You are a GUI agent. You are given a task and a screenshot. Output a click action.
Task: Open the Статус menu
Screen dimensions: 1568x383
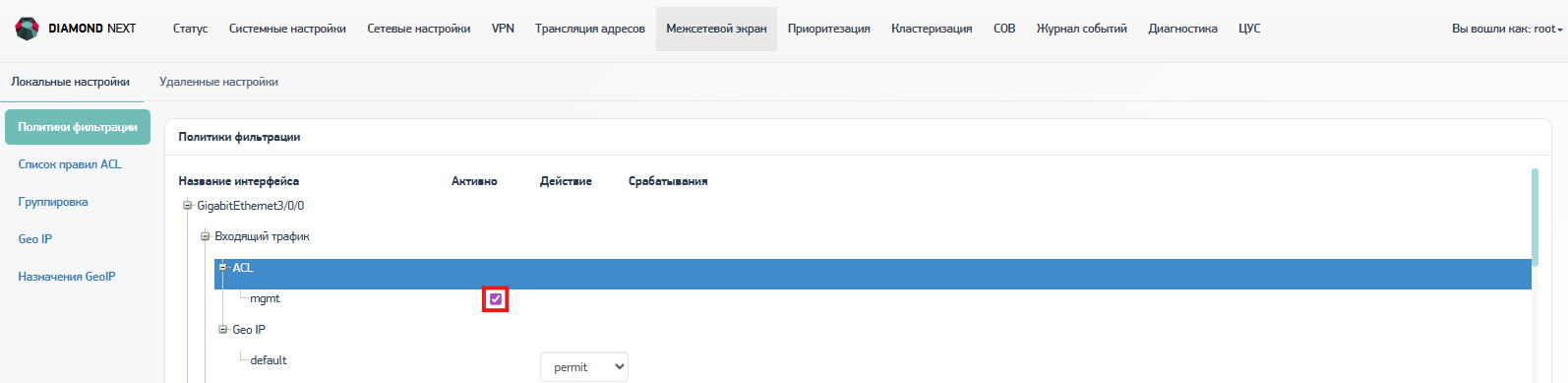(x=190, y=29)
